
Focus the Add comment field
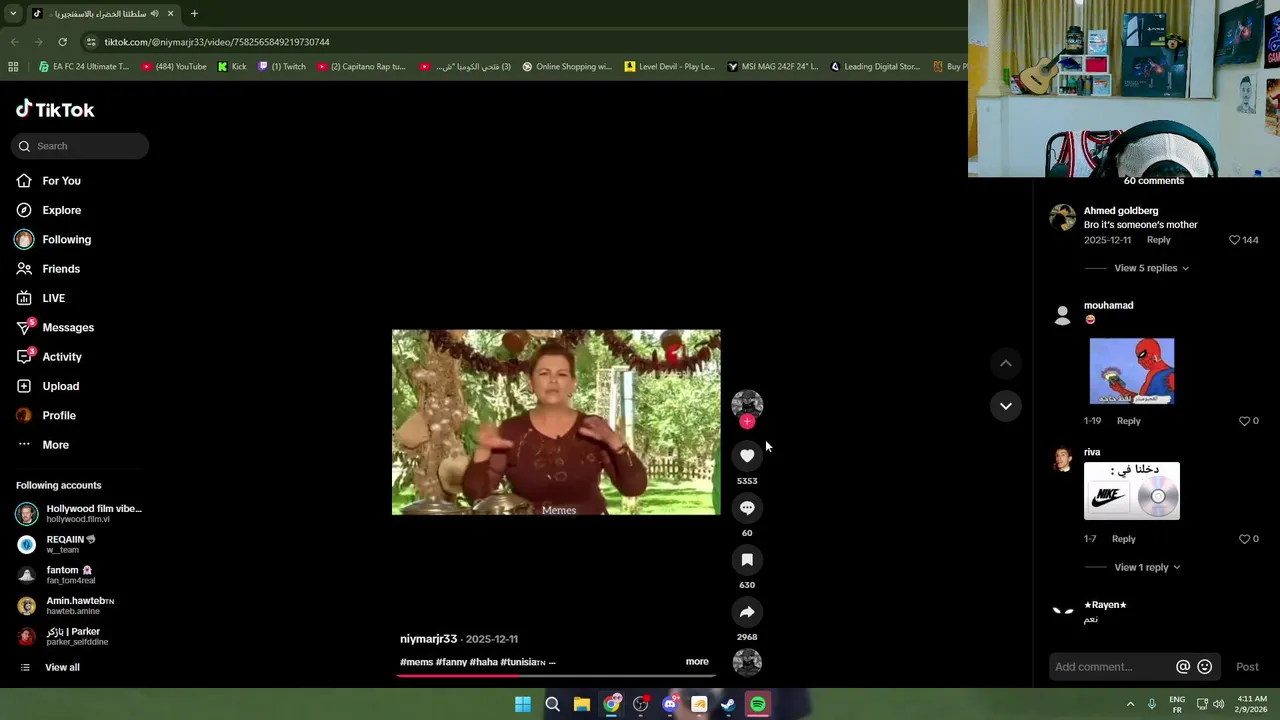(1110, 667)
